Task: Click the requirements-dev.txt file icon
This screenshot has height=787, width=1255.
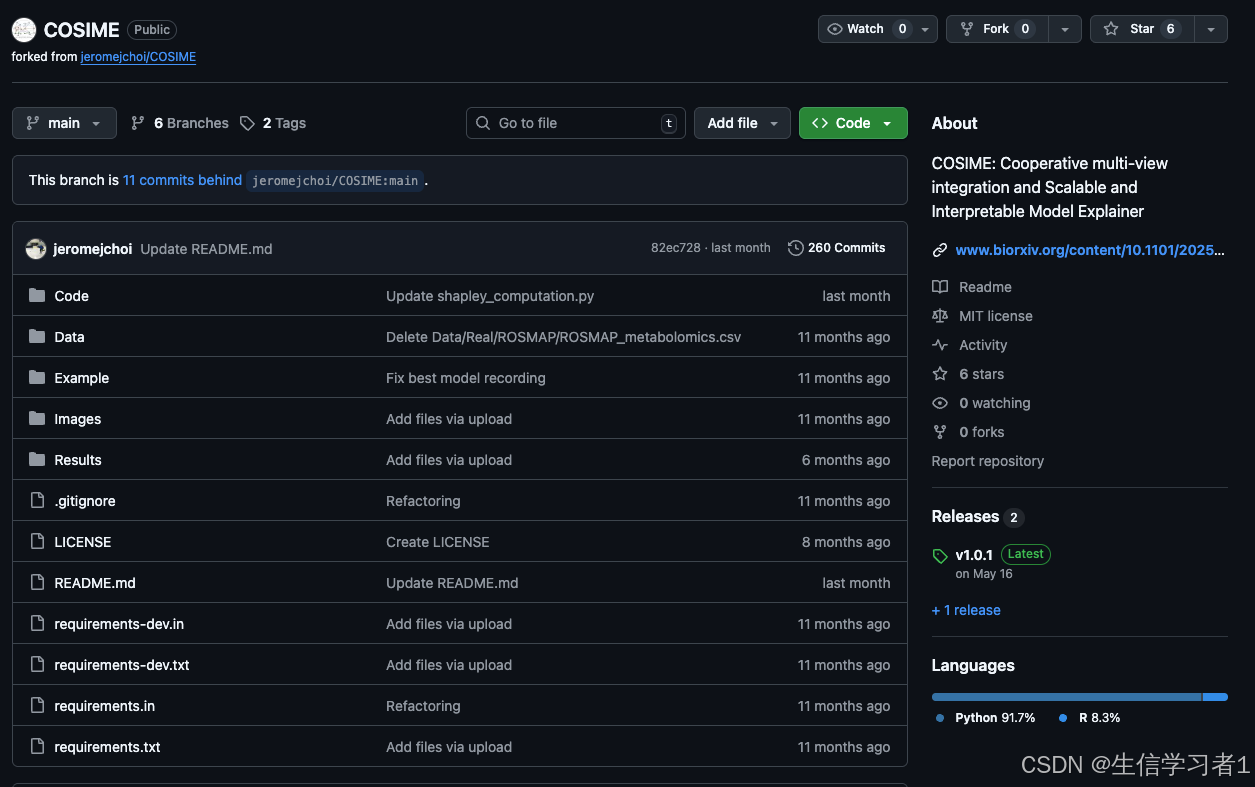Action: pos(37,665)
